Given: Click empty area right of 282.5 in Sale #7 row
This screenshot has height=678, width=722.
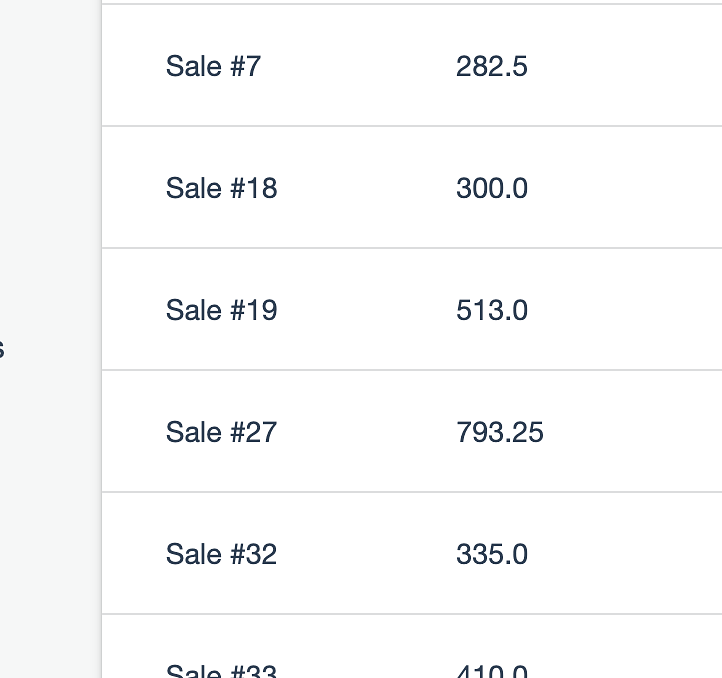Looking at the screenshot, I should click(626, 65).
